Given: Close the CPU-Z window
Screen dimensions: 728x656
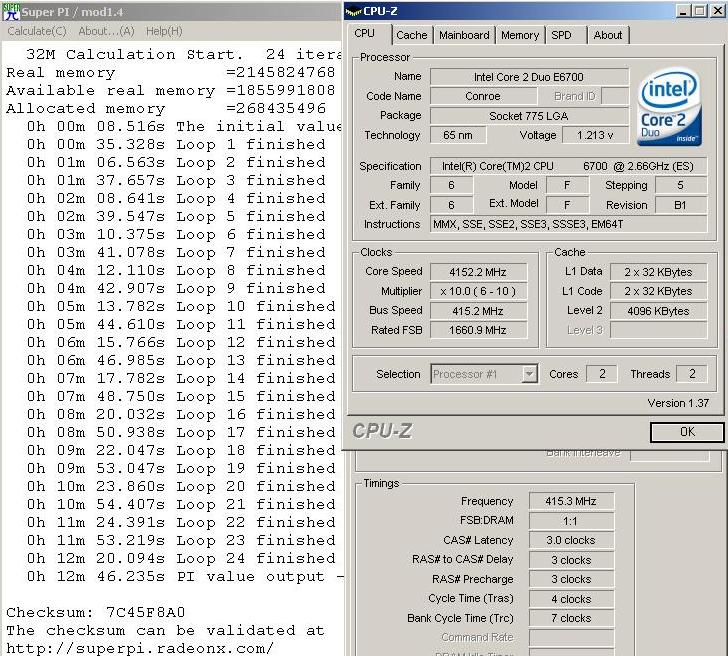Looking at the screenshot, I should tap(717, 11).
